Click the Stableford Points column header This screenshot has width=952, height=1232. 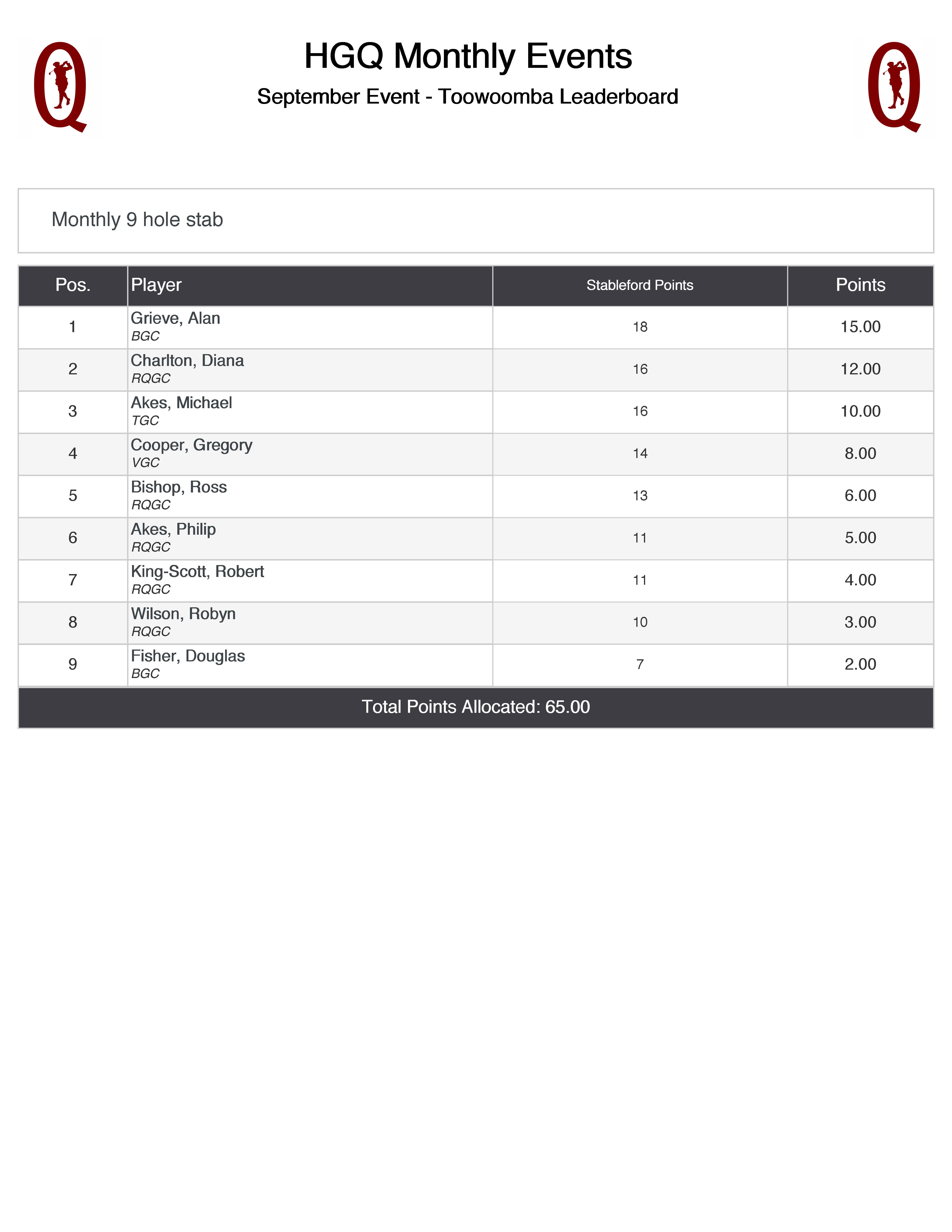[x=640, y=285]
